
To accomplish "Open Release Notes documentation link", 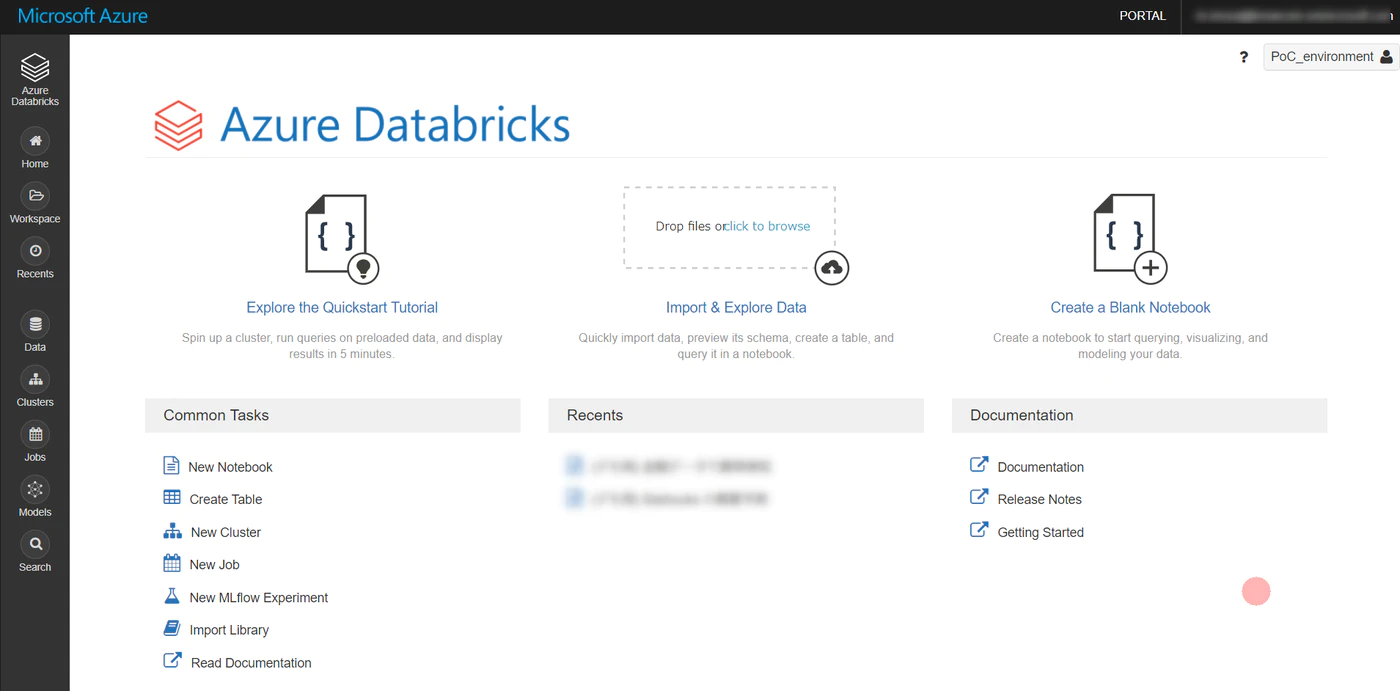I will click(x=1039, y=499).
